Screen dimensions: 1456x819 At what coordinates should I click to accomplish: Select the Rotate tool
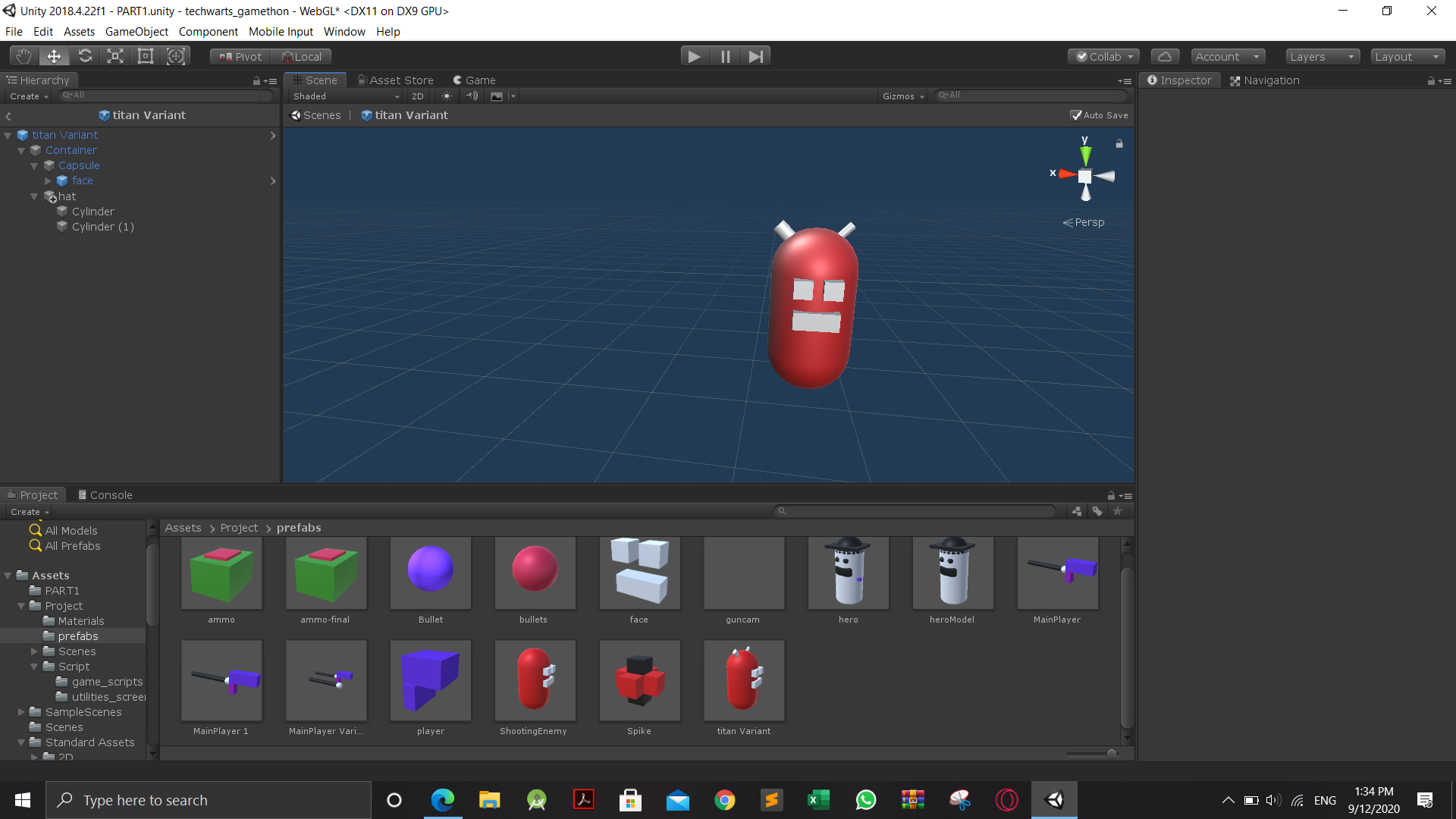85,56
